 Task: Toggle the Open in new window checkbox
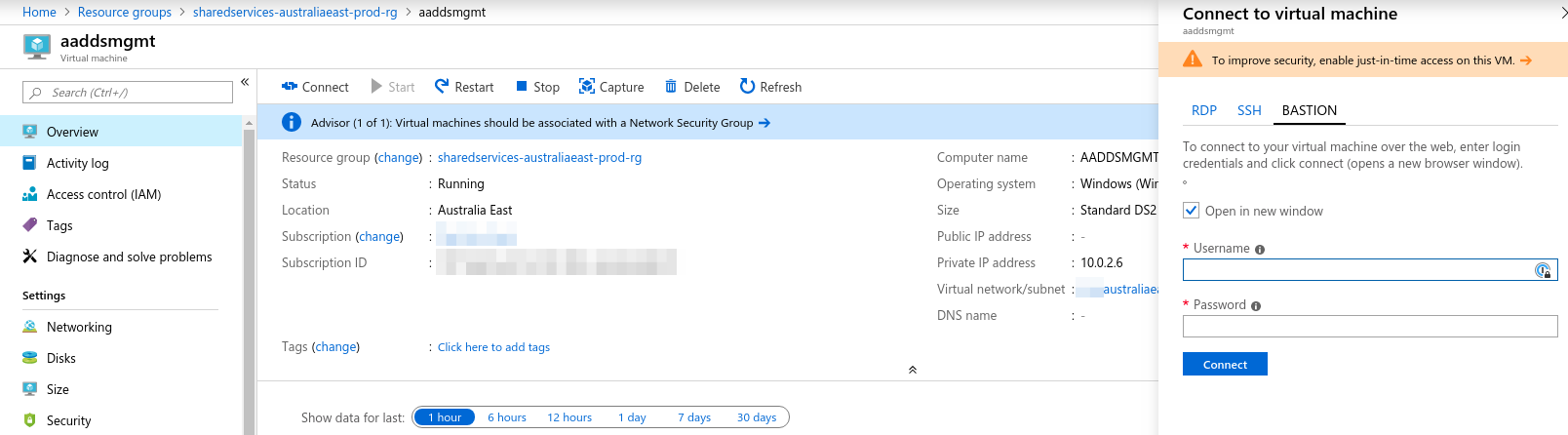point(1191,210)
